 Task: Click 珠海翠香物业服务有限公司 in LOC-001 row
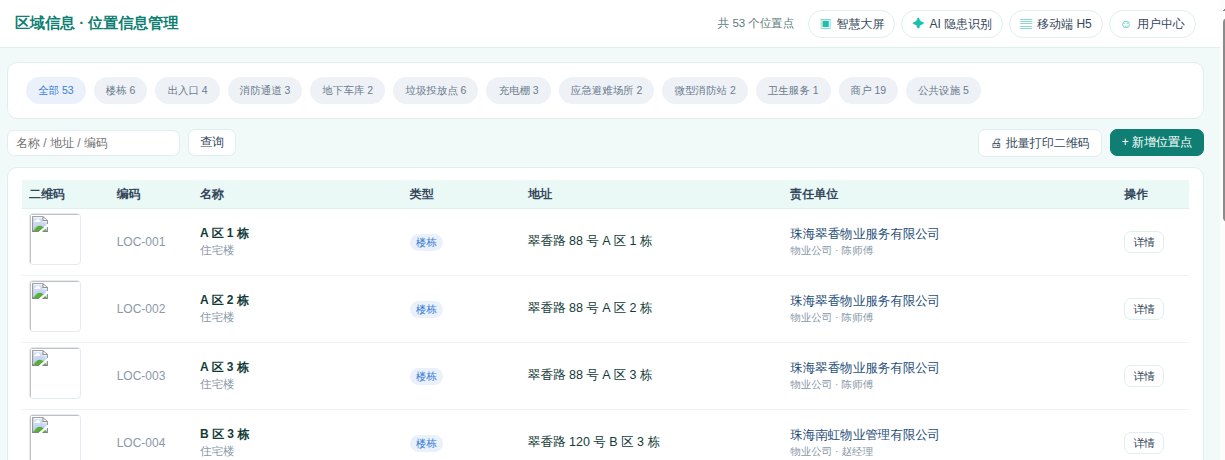pos(865,234)
